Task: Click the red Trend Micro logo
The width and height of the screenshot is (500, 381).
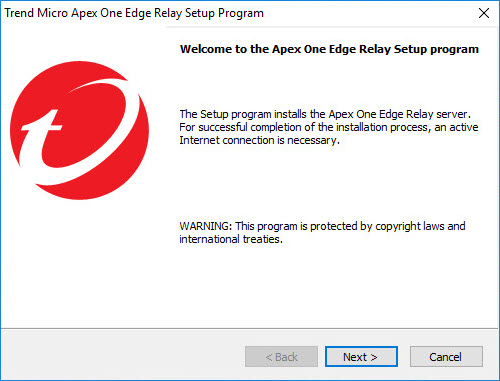Action: (x=80, y=130)
